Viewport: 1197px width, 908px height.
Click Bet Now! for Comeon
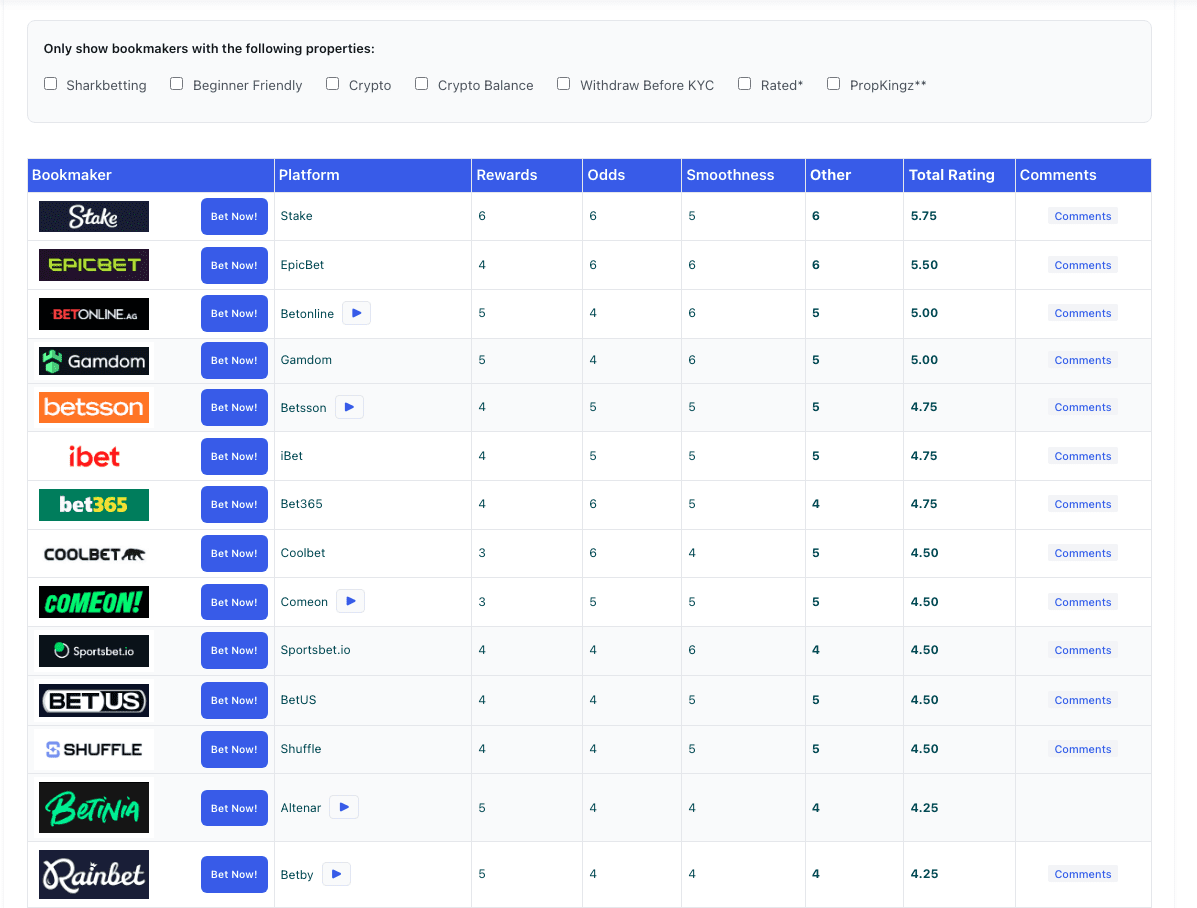(234, 602)
